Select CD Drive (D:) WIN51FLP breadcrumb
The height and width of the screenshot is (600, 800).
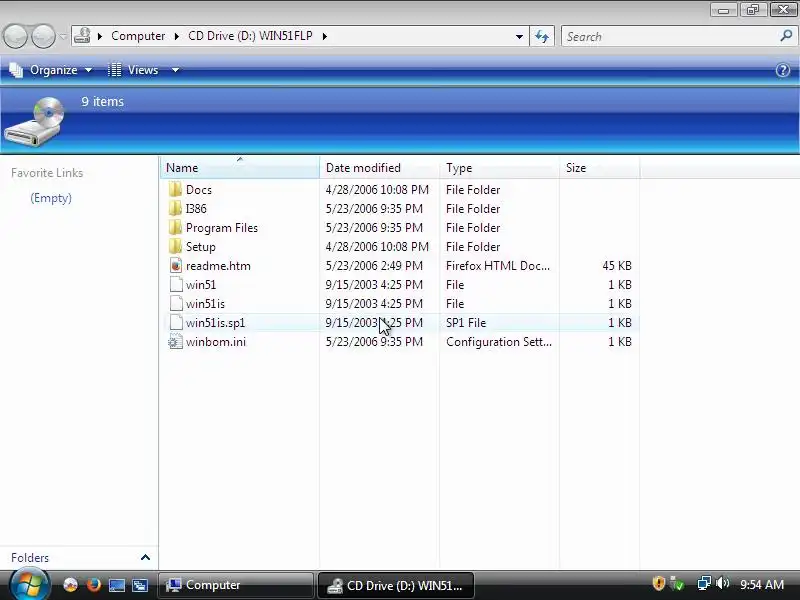pos(250,36)
